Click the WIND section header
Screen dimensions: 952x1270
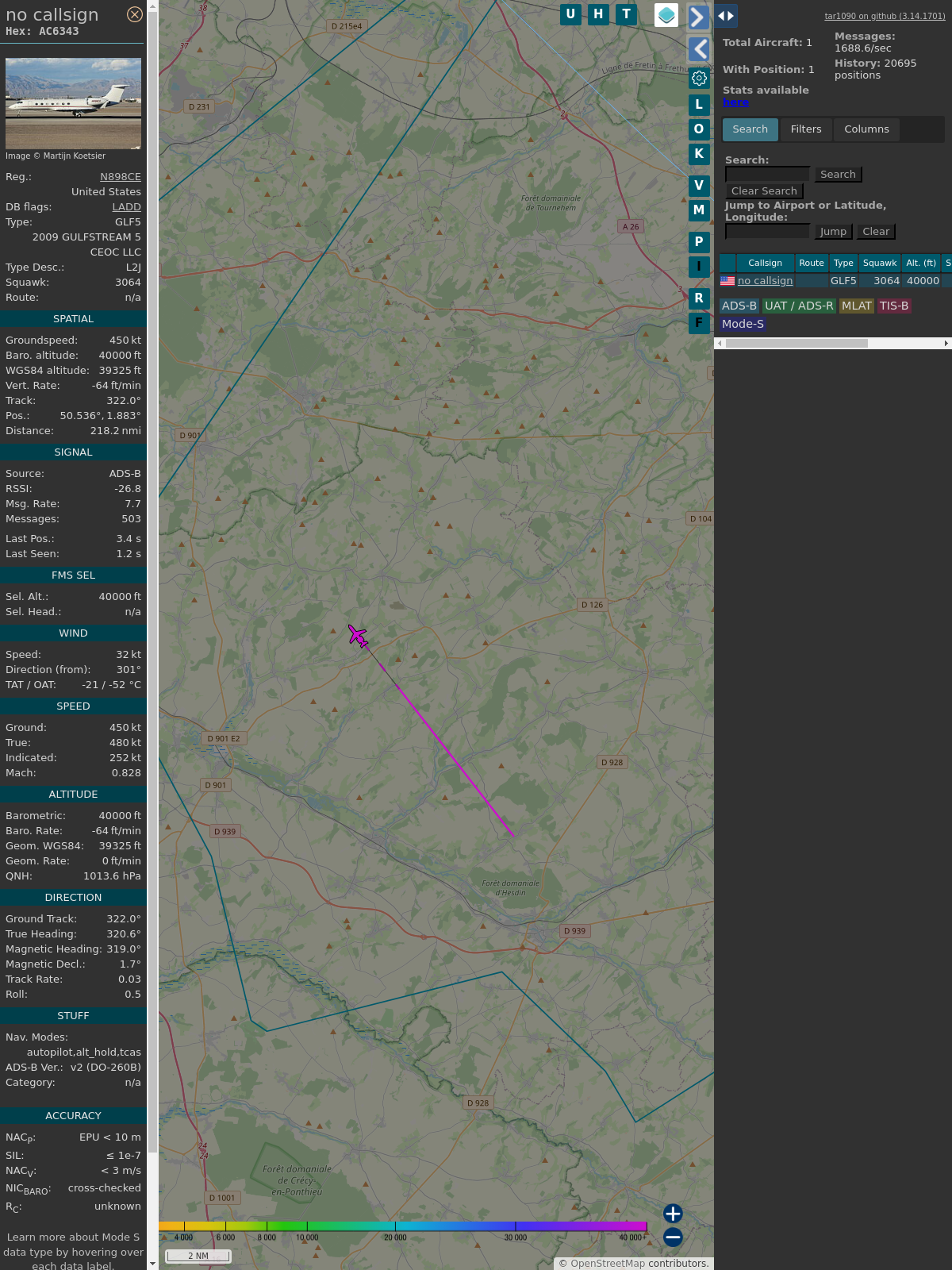73,633
